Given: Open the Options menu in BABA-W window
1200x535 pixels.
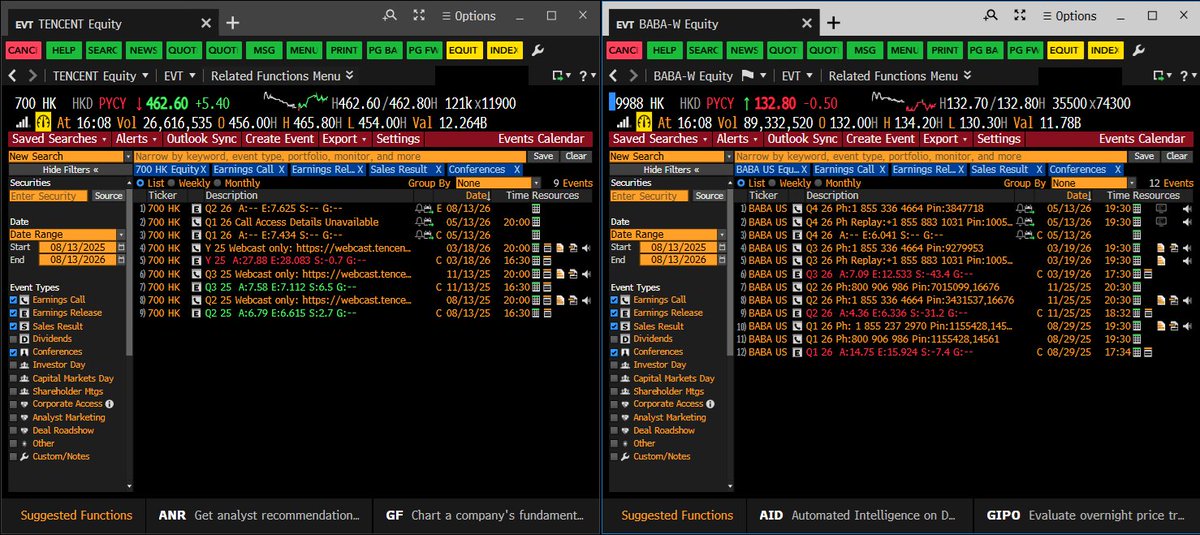Looking at the screenshot, I should 1070,15.
